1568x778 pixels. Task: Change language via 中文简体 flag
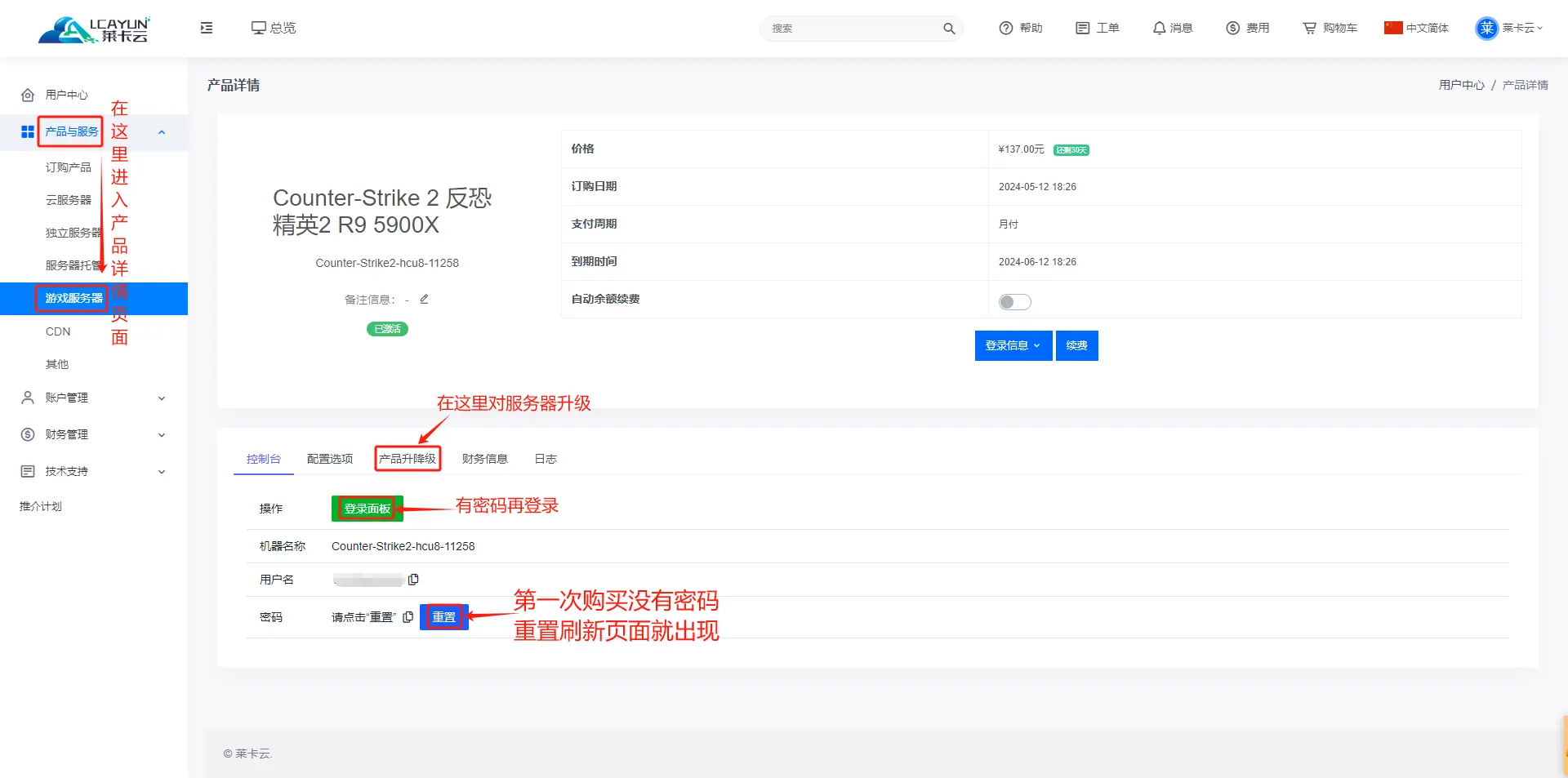coord(1417,28)
